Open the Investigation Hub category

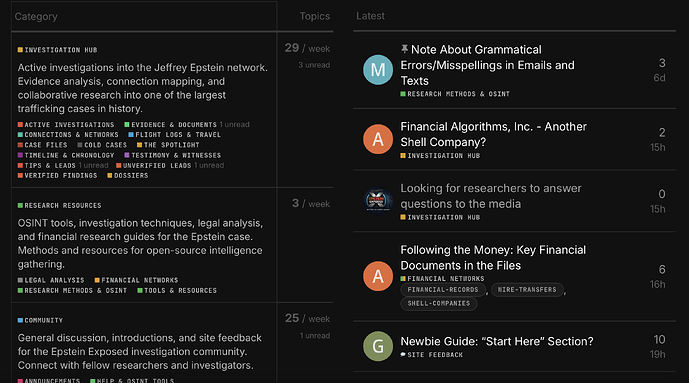[x=58, y=50]
